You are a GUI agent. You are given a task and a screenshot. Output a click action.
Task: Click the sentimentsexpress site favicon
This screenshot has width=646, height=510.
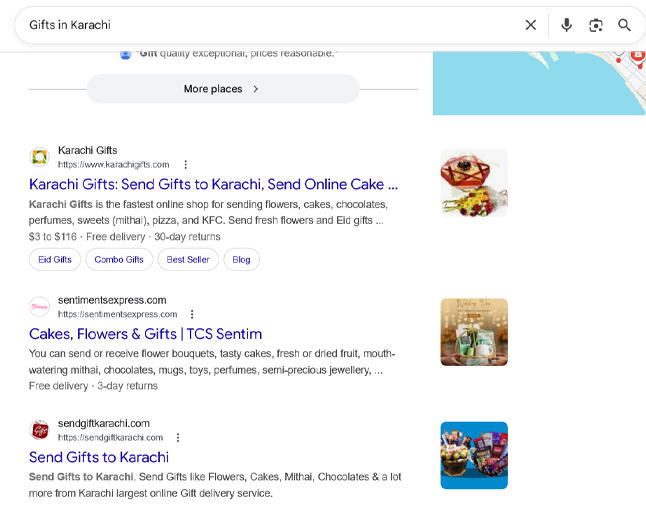tap(39, 306)
